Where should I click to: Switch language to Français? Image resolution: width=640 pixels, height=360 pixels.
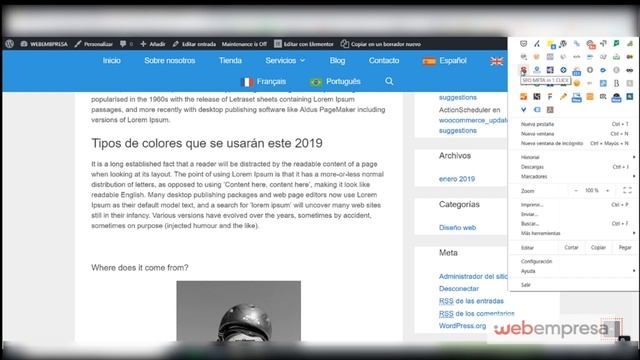[x=264, y=82]
